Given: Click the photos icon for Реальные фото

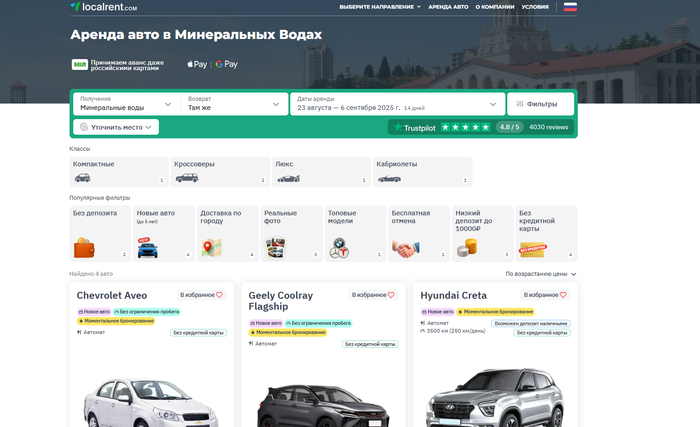Looking at the screenshot, I should tap(275, 248).
